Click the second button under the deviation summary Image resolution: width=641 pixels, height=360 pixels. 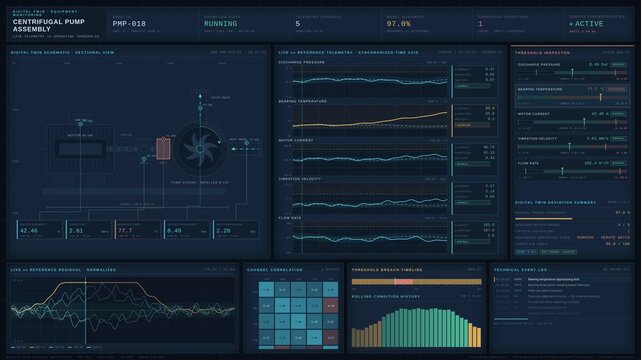point(558,252)
